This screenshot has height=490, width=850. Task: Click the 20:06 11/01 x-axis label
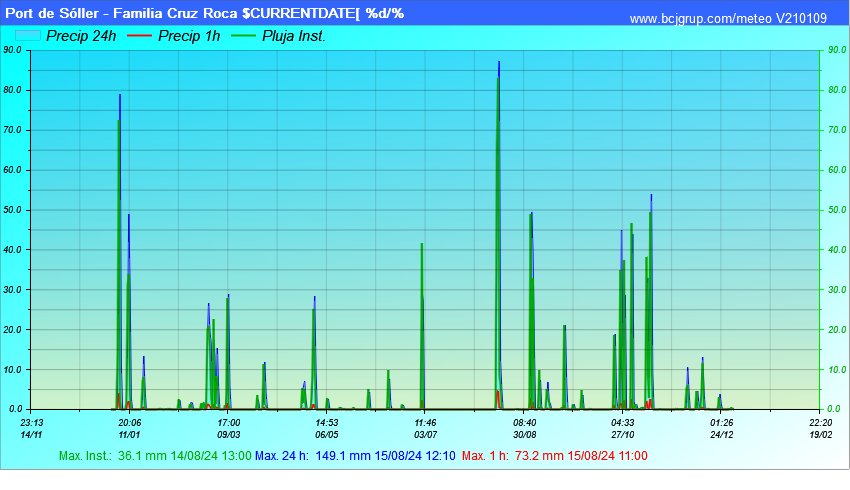pyautogui.click(x=129, y=429)
